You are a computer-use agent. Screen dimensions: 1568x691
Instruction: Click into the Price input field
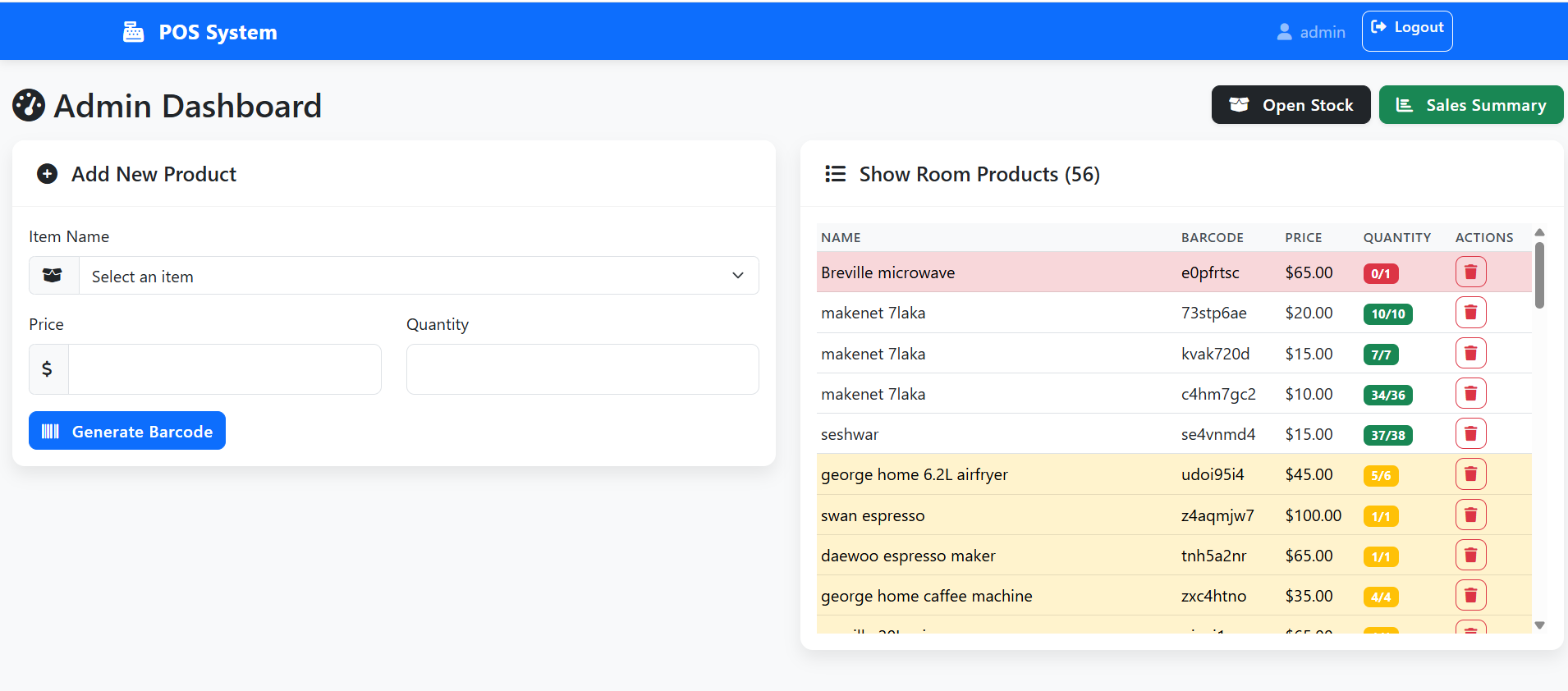point(224,369)
